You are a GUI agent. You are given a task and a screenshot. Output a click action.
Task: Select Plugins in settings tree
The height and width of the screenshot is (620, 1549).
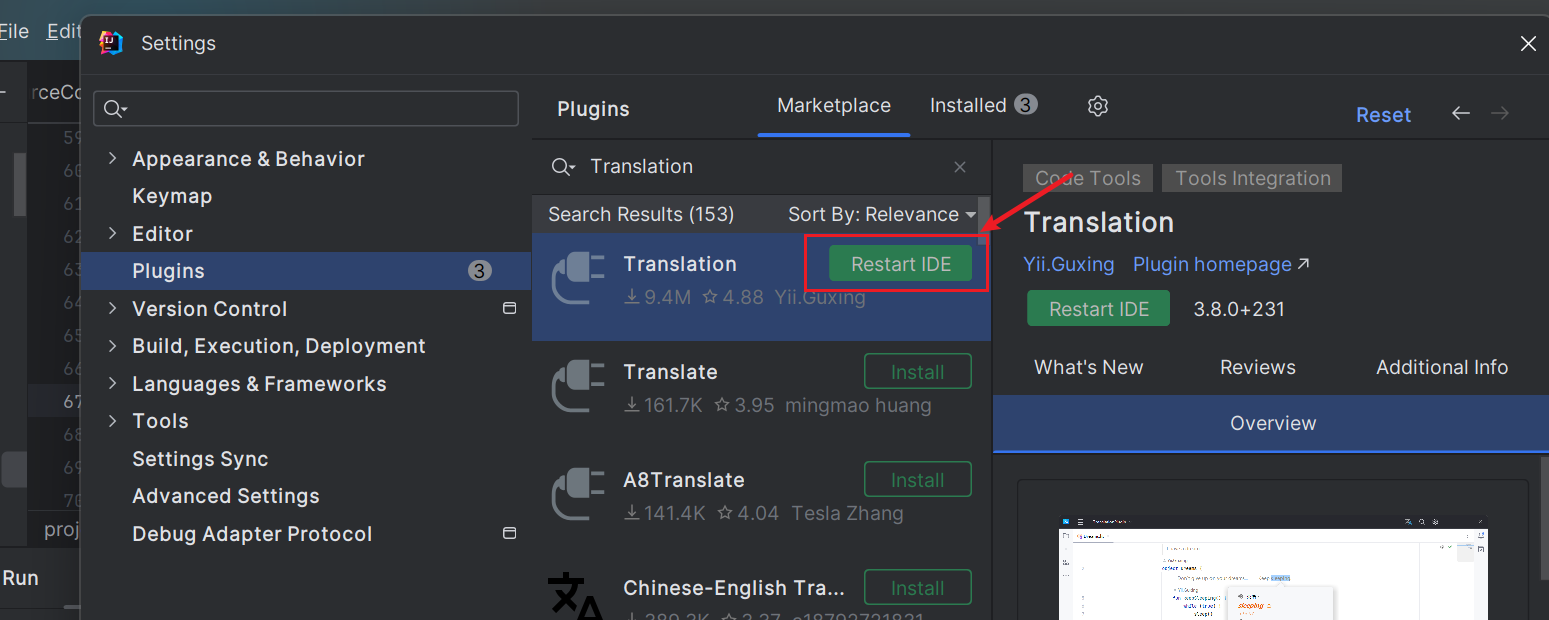coord(306,271)
